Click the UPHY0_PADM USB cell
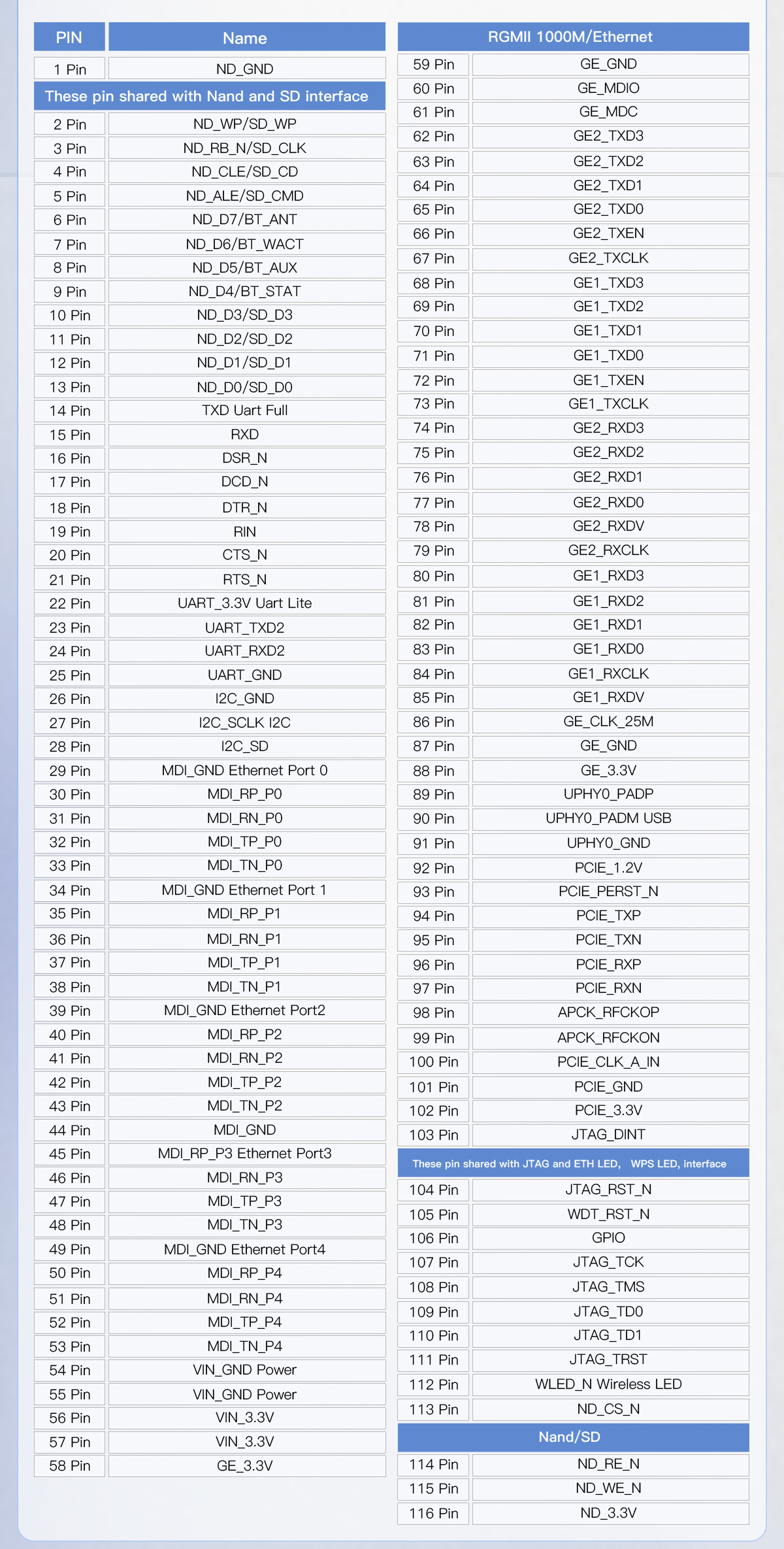Image resolution: width=784 pixels, height=1549 pixels. pos(609,818)
